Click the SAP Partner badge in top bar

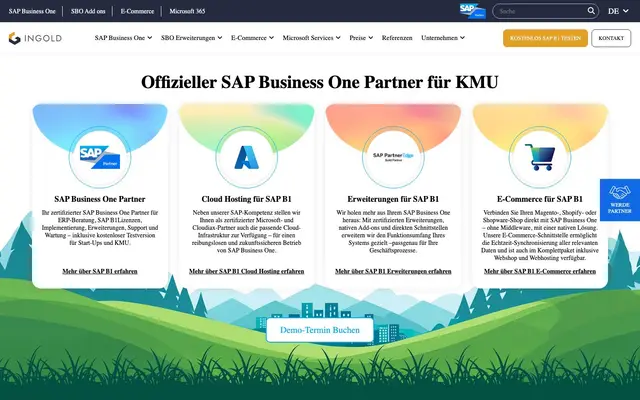[472, 11]
